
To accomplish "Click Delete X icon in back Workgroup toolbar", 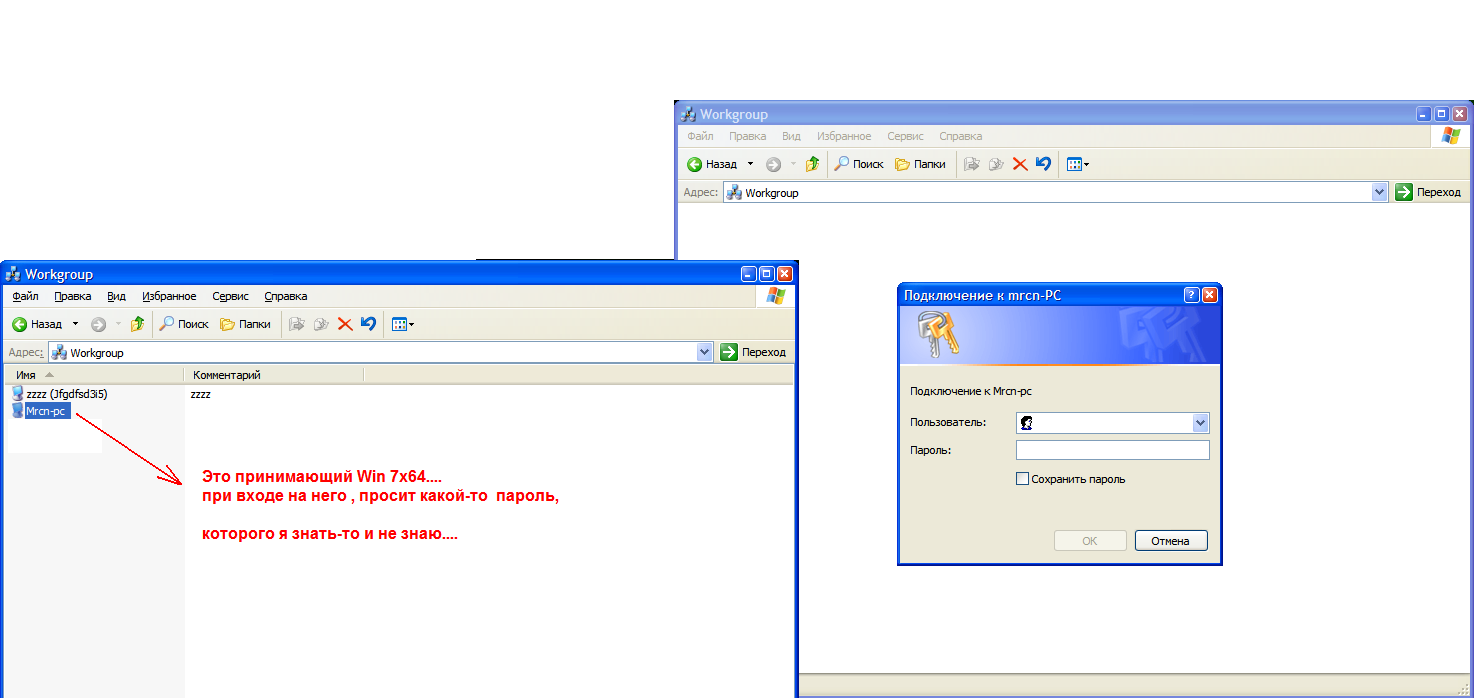I will pyautogui.click(x=1020, y=164).
